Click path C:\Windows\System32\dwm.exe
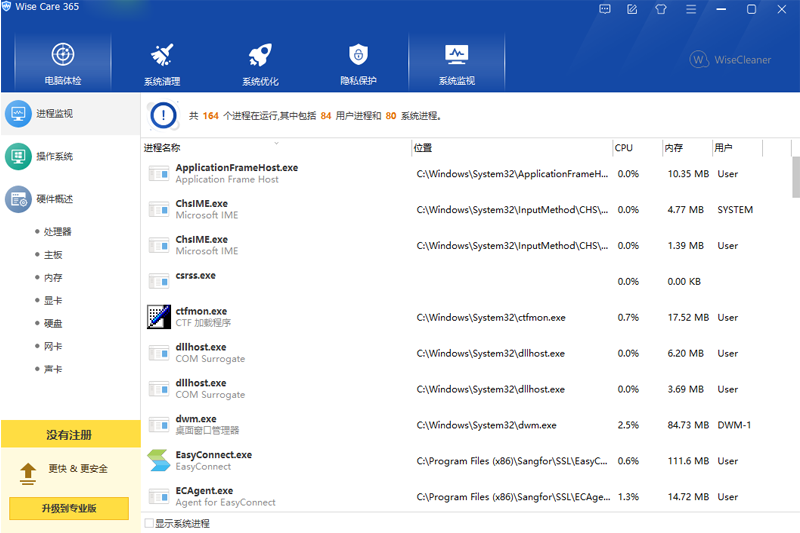 point(486,425)
